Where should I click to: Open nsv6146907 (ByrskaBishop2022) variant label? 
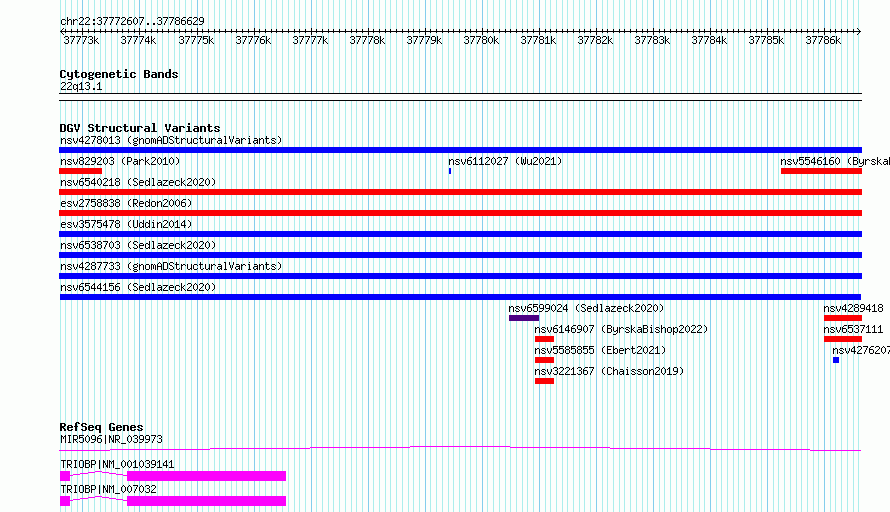click(x=621, y=329)
